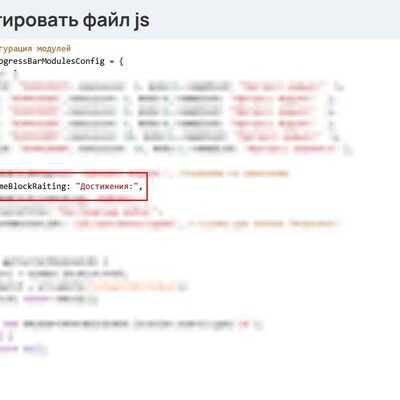Click the blurred red "if" condition line near the bottom
Screen dimensions: 400x400
point(130,324)
